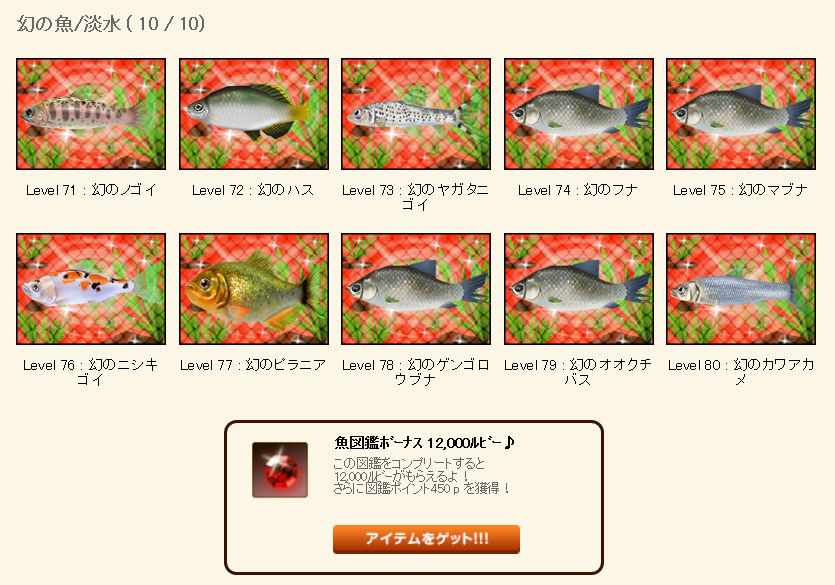This screenshot has height=585, width=835.
Task: Open the Level 78 幻のゲンゴロウブナ thumbnail
Action: click(x=416, y=289)
